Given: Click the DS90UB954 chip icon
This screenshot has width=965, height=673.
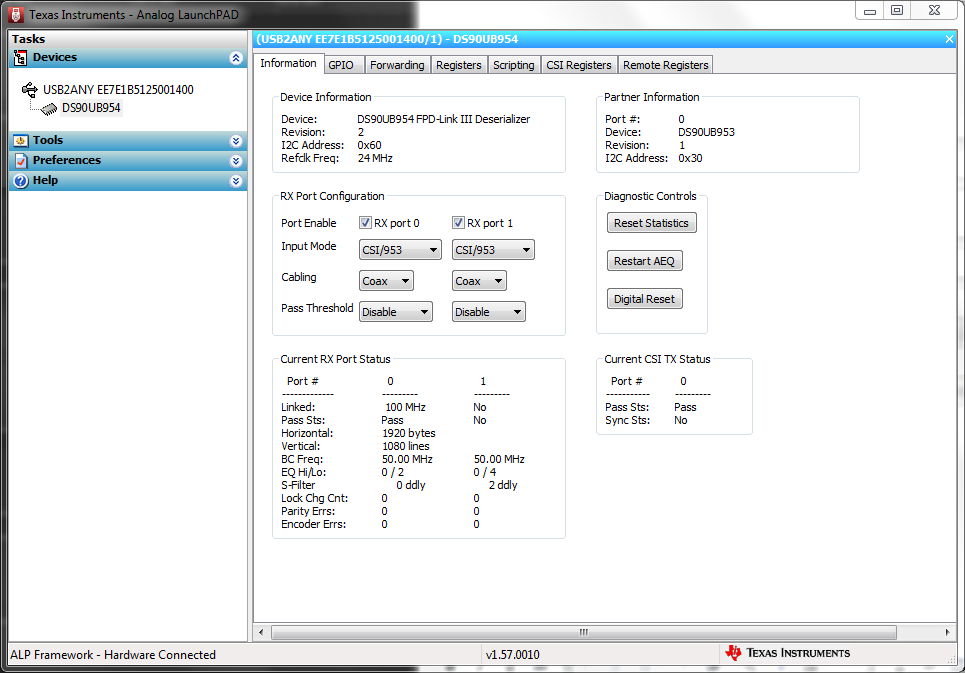Looking at the screenshot, I should point(49,109).
